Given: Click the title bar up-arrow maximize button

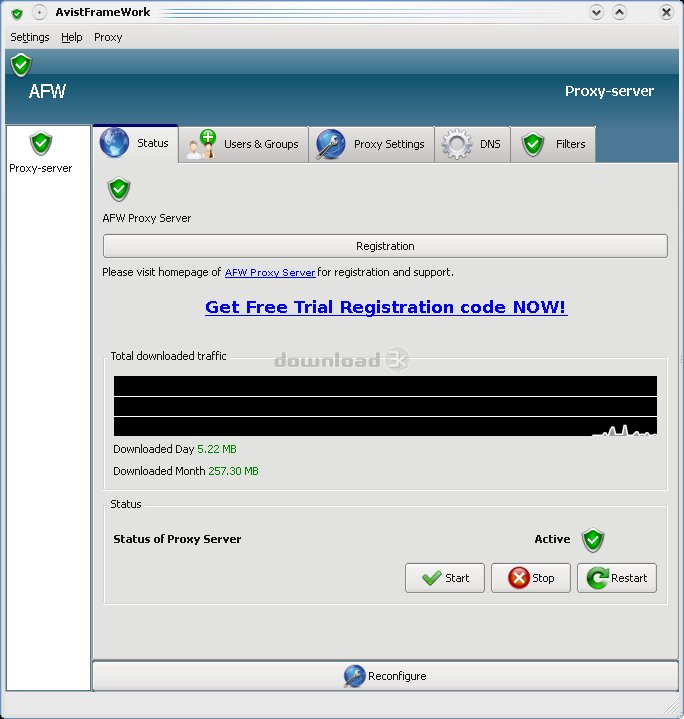Looking at the screenshot, I should tap(619, 12).
